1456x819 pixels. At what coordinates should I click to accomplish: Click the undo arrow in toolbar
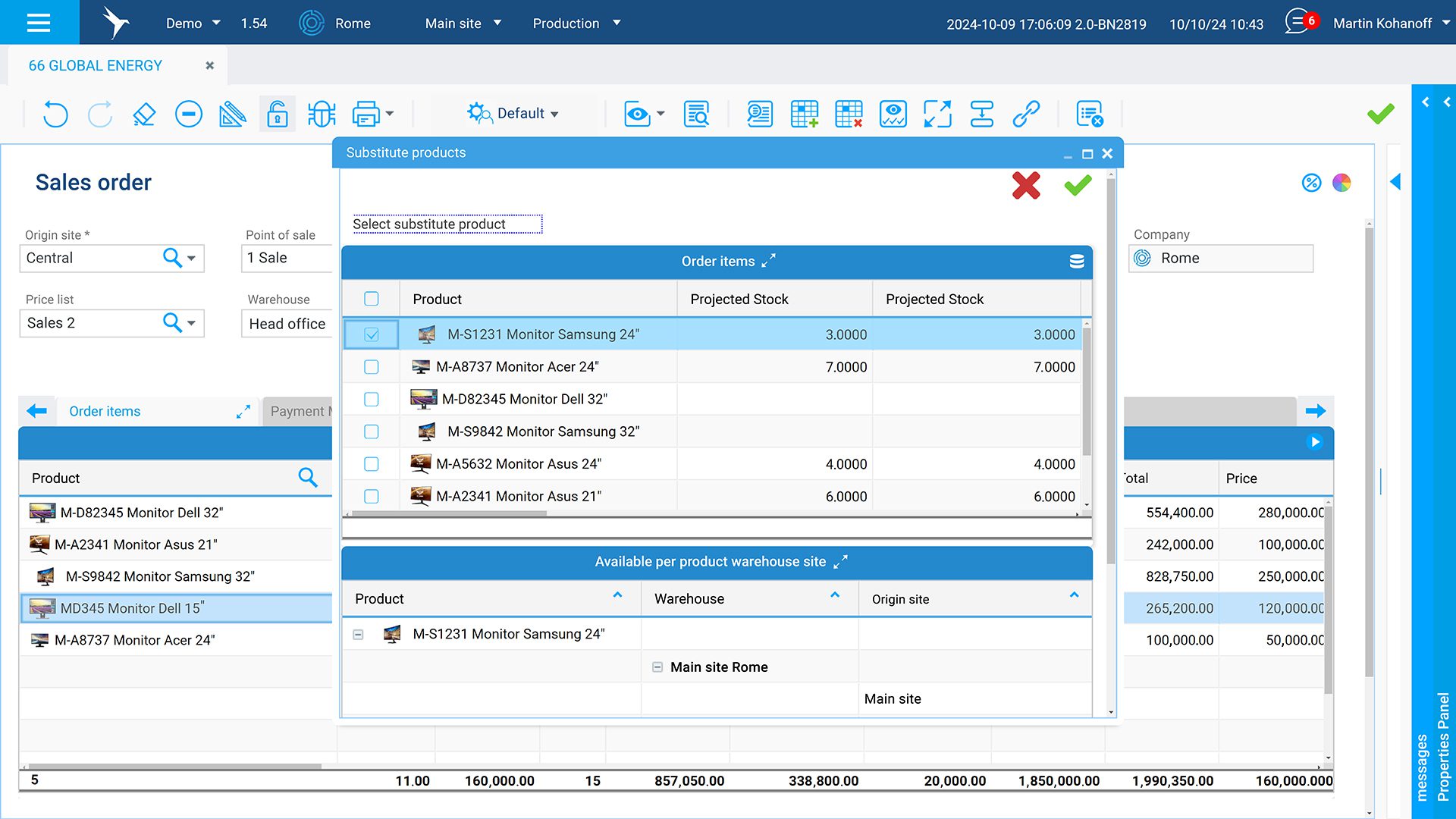click(55, 114)
